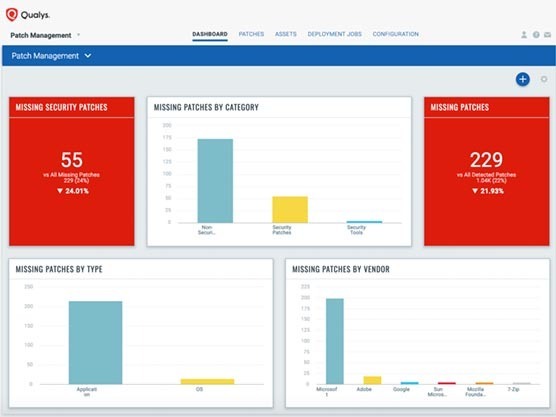Click 'vs All Detected Patches 1.04K (22%)' text

[x=486, y=178]
